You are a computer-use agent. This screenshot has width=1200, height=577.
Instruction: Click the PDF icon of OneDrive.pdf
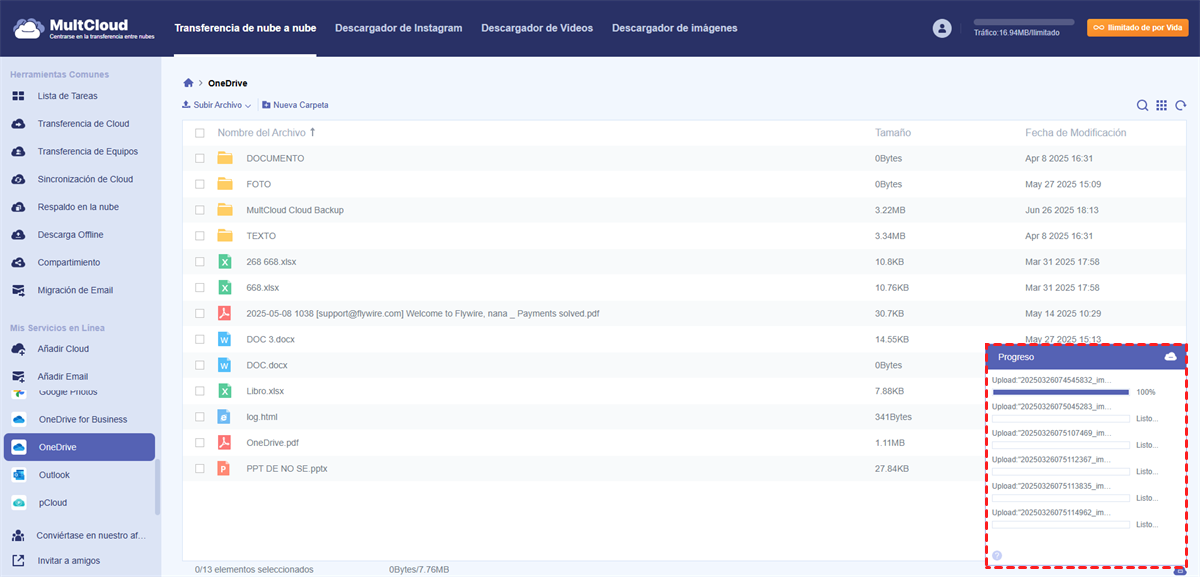(225, 442)
